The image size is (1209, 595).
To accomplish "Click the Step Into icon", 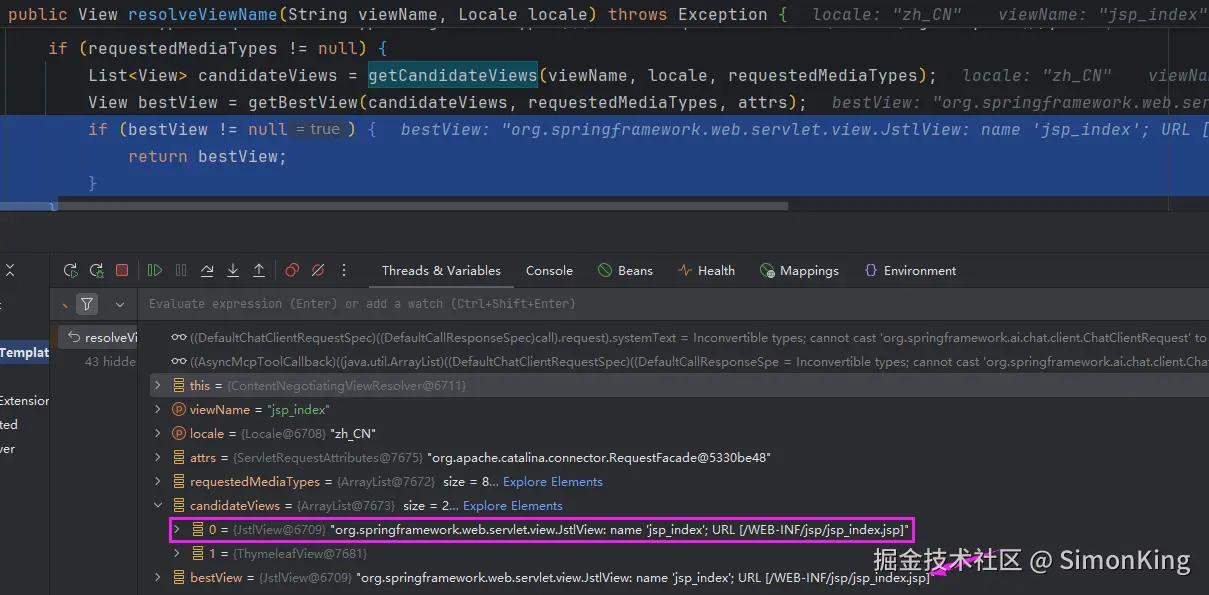I will (x=233, y=270).
